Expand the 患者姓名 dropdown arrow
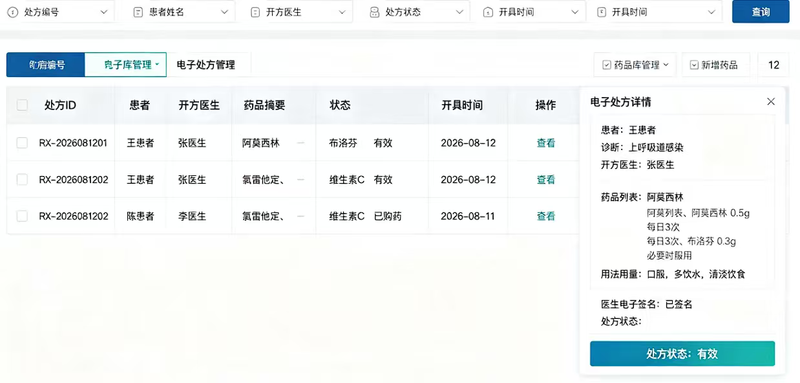The width and height of the screenshot is (800, 383). [224, 12]
